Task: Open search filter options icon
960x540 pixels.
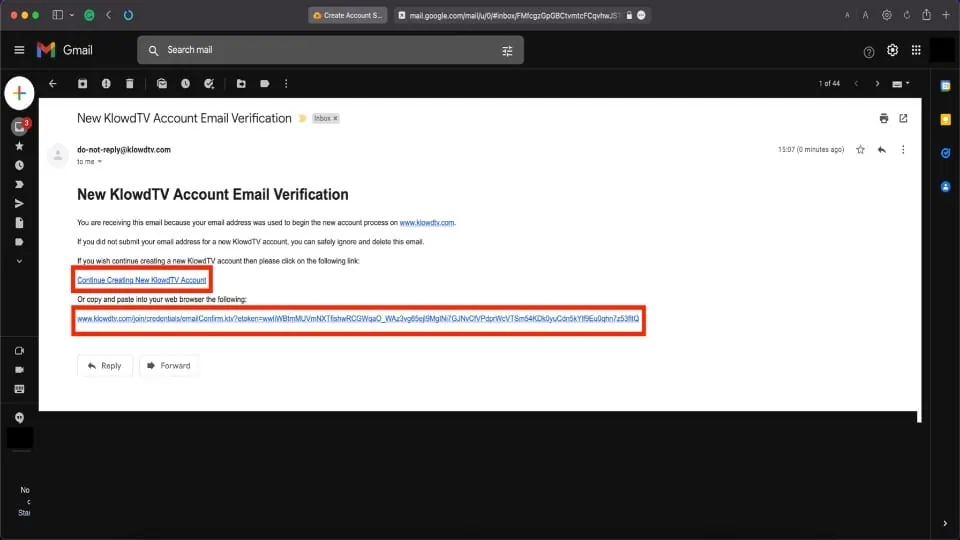Action: (x=507, y=51)
